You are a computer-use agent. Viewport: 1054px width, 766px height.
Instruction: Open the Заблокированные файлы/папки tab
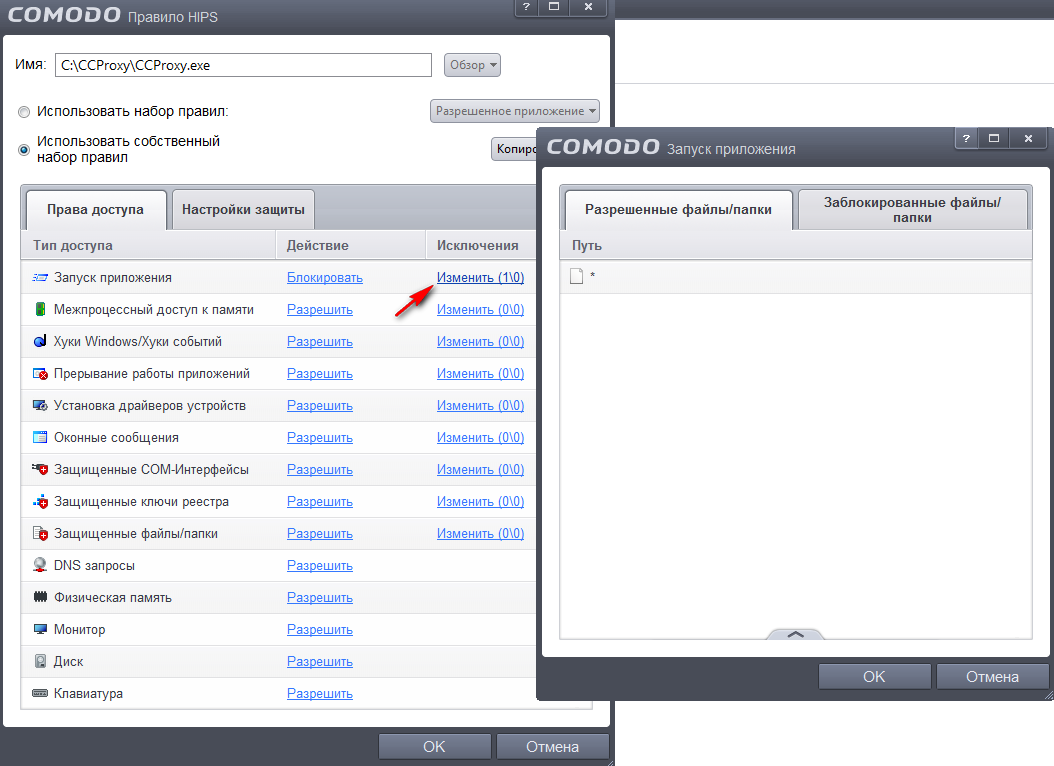(x=913, y=210)
